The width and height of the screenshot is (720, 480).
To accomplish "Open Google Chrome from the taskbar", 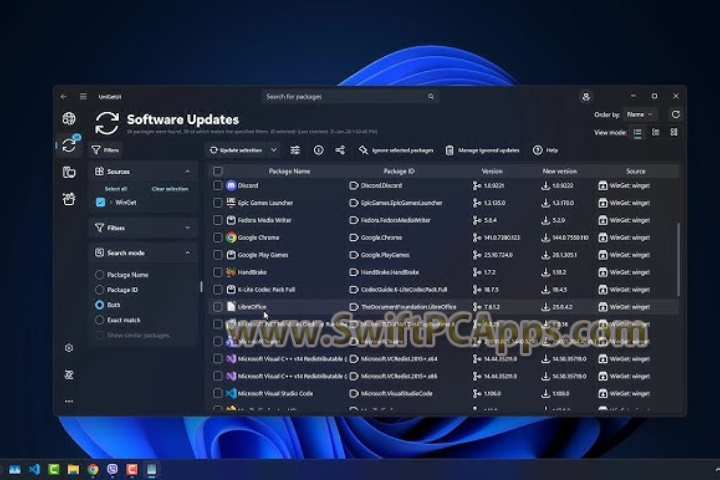I will click(93, 469).
